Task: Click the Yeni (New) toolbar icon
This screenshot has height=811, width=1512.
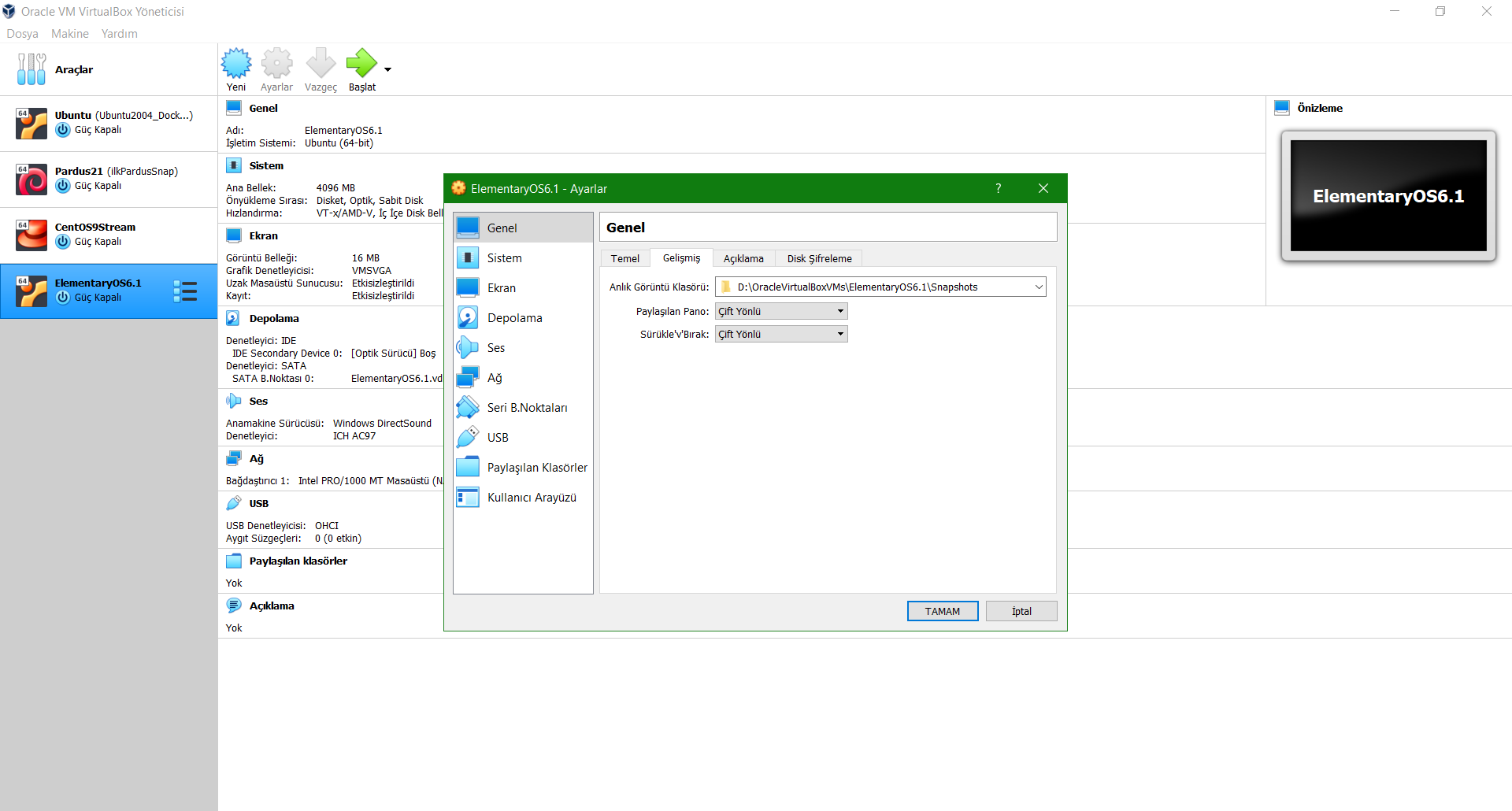Action: point(236,63)
